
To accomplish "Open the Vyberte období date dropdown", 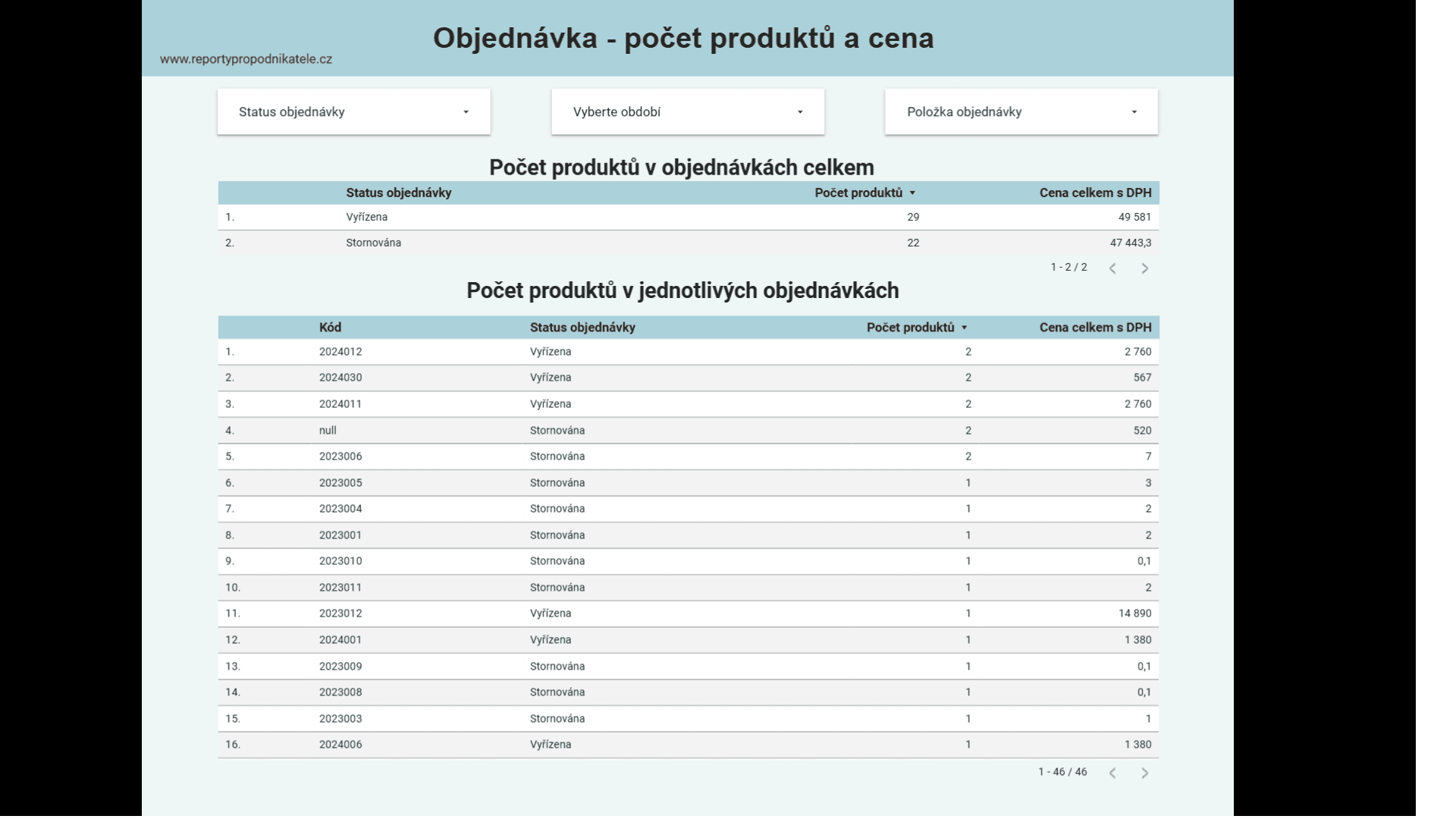I will [x=688, y=111].
